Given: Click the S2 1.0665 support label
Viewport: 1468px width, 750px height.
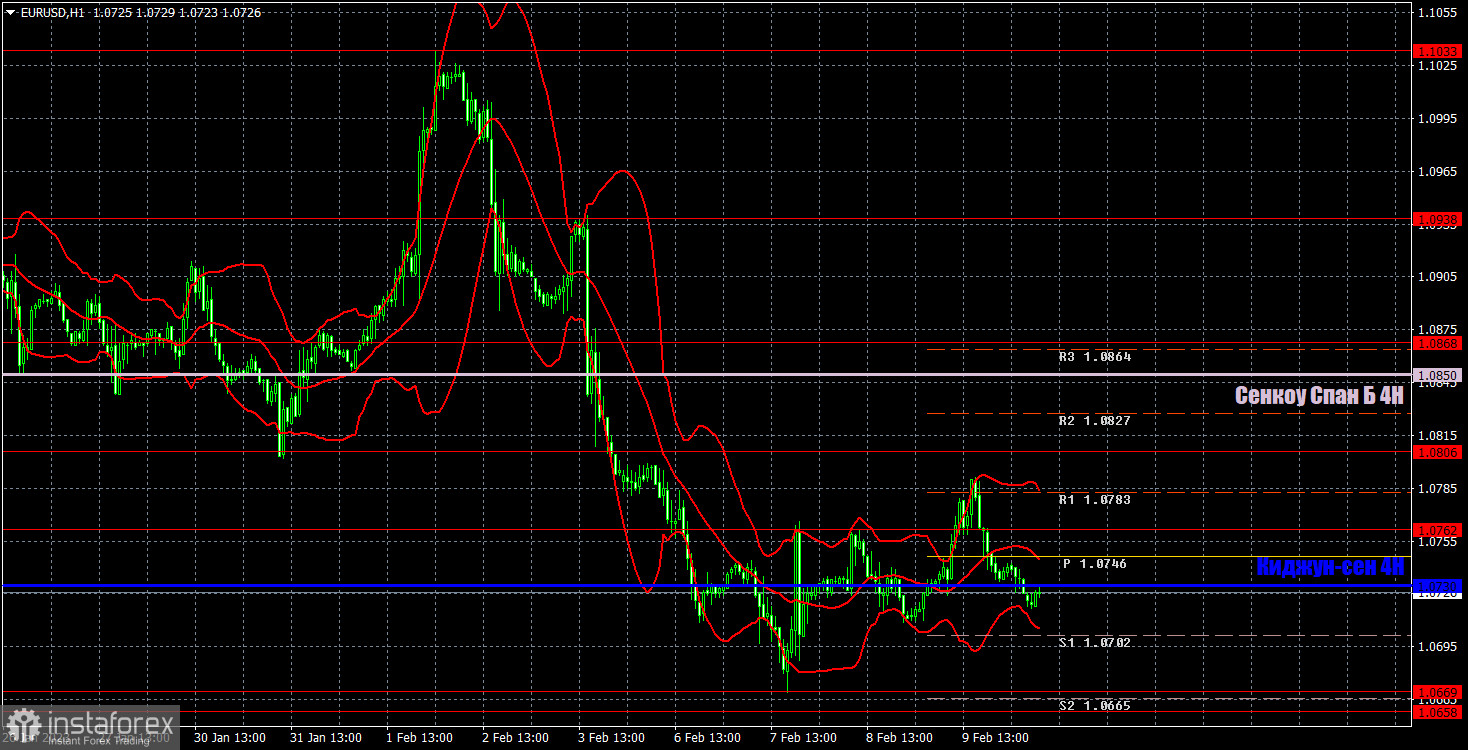Looking at the screenshot, I should point(1095,705).
